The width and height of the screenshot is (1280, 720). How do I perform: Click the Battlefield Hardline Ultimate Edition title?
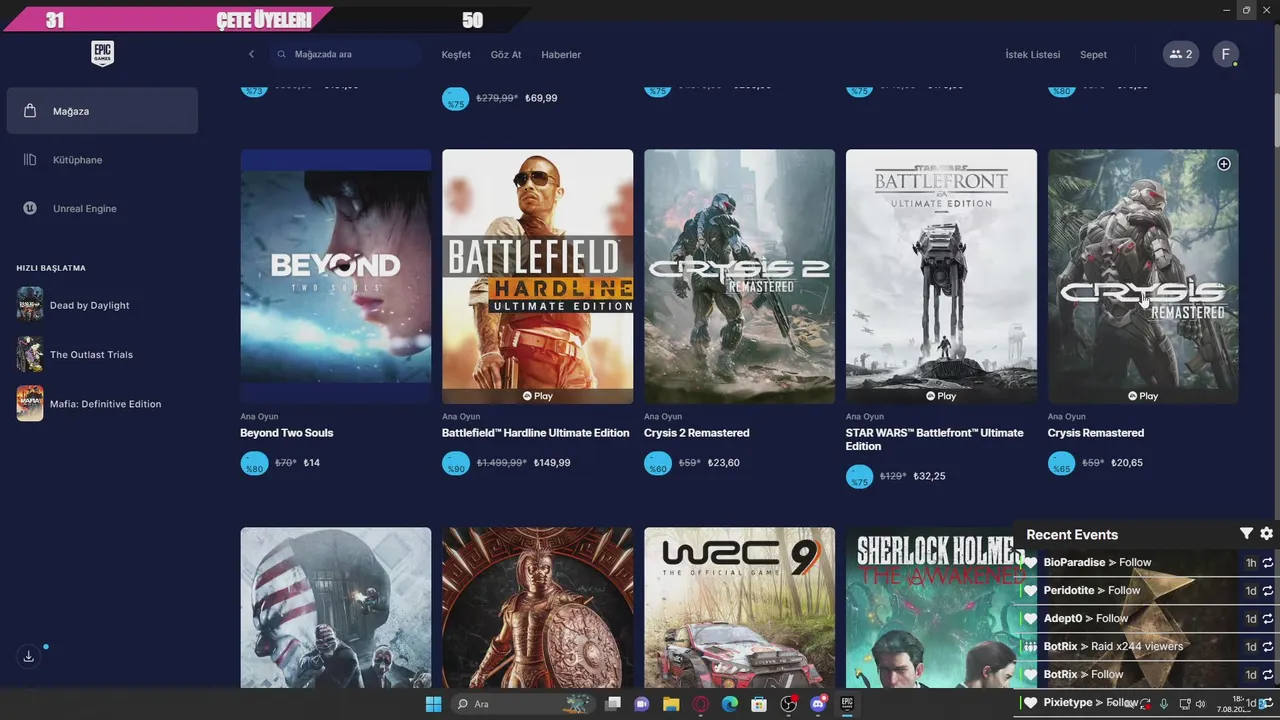point(536,433)
